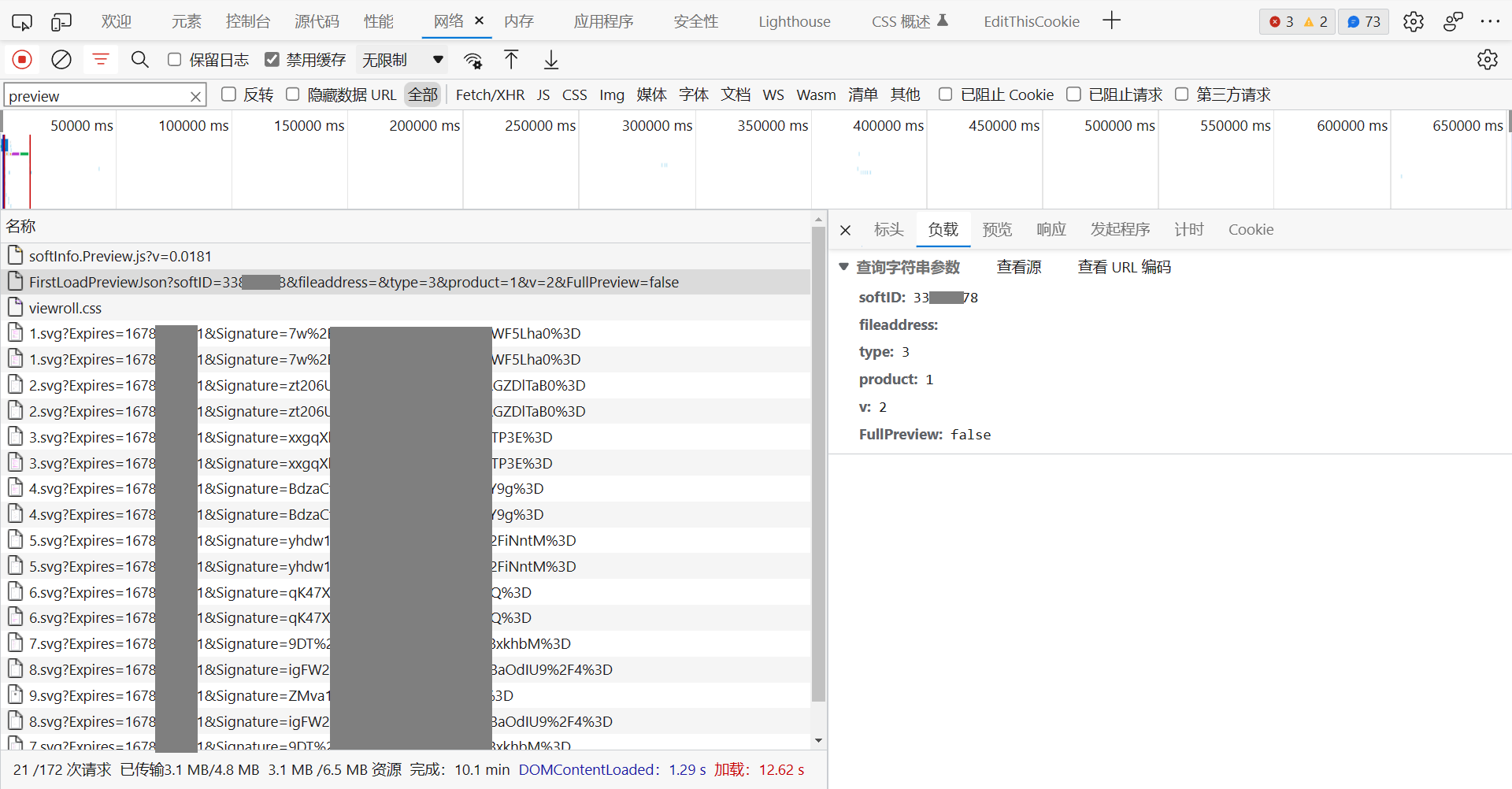The width and height of the screenshot is (1512, 789).
Task: Click the preview filter text field
Action: tap(96, 96)
